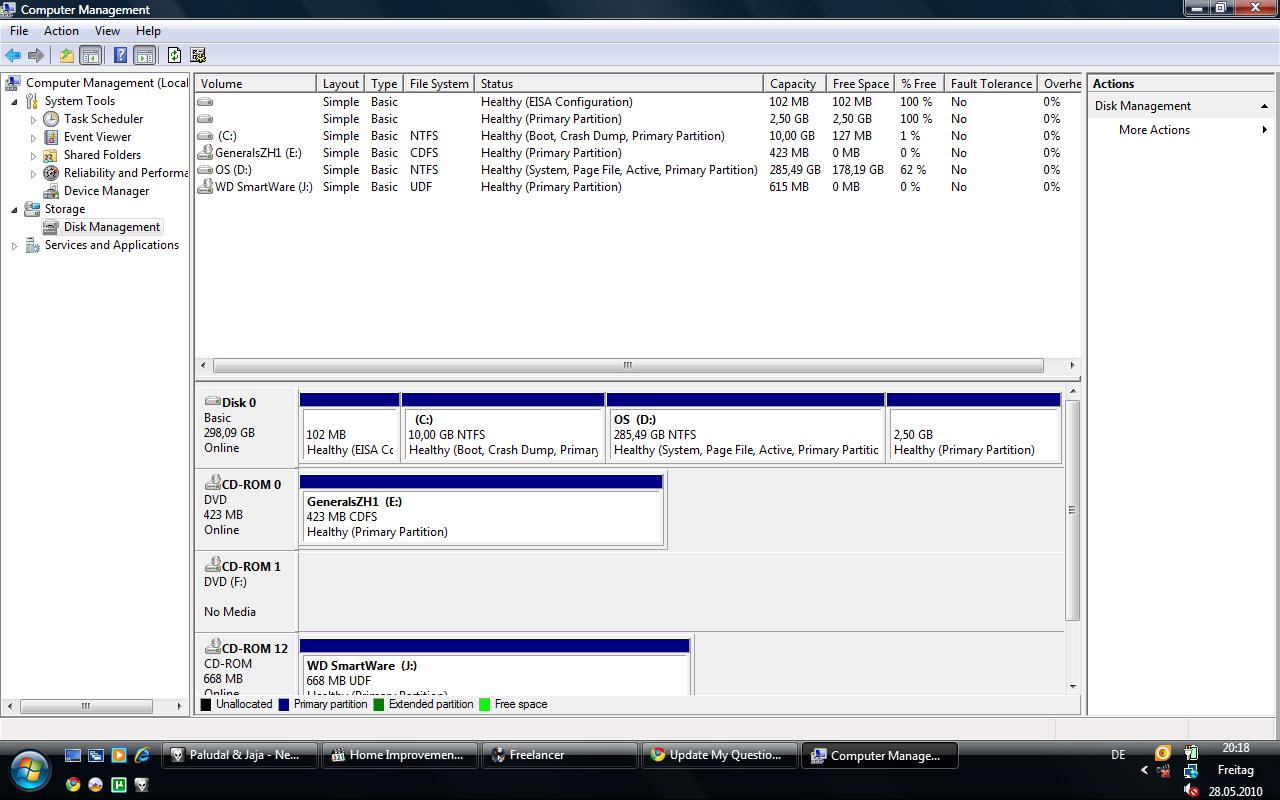Select System Tools in the tree
Screen dimensions: 1280x800
(79, 101)
